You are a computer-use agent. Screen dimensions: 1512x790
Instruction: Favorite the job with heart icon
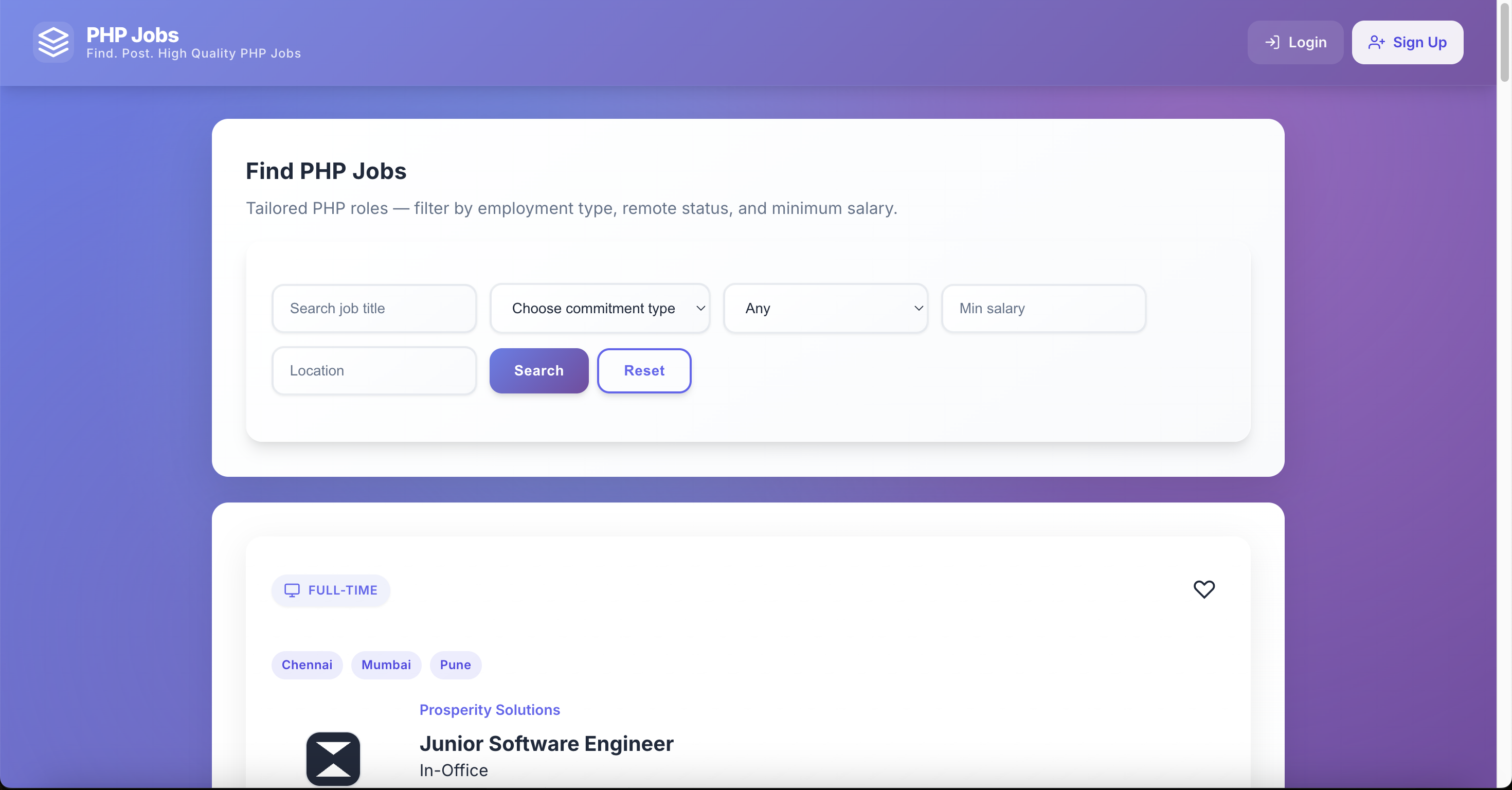pyautogui.click(x=1203, y=589)
